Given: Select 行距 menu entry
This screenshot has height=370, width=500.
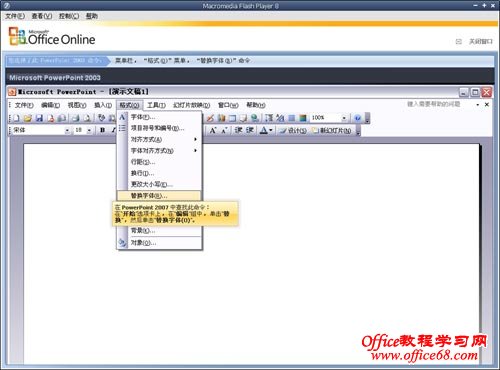Looking at the screenshot, I should click(x=159, y=162).
